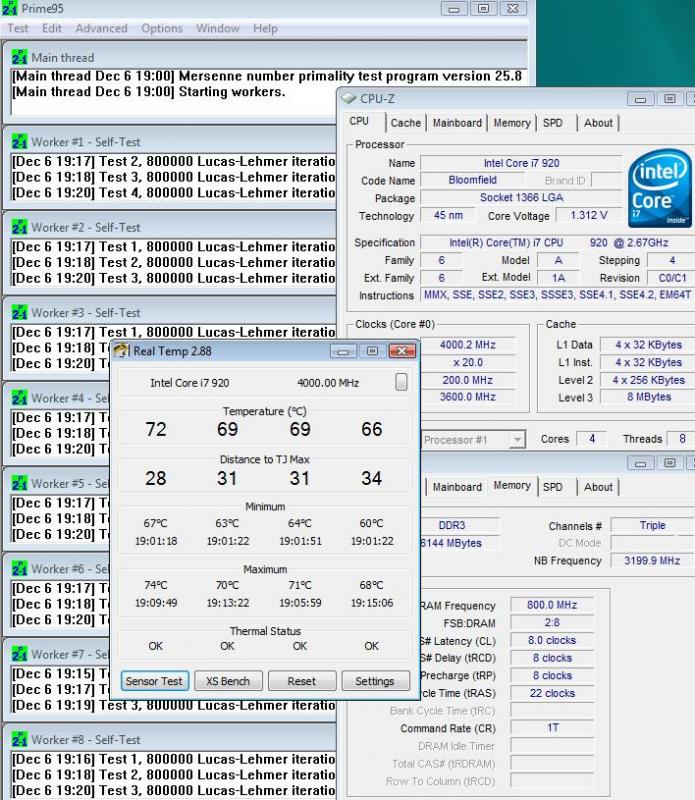This screenshot has width=695, height=800.
Task: Click the Worker #1 Self-Test icon
Action: [20, 142]
